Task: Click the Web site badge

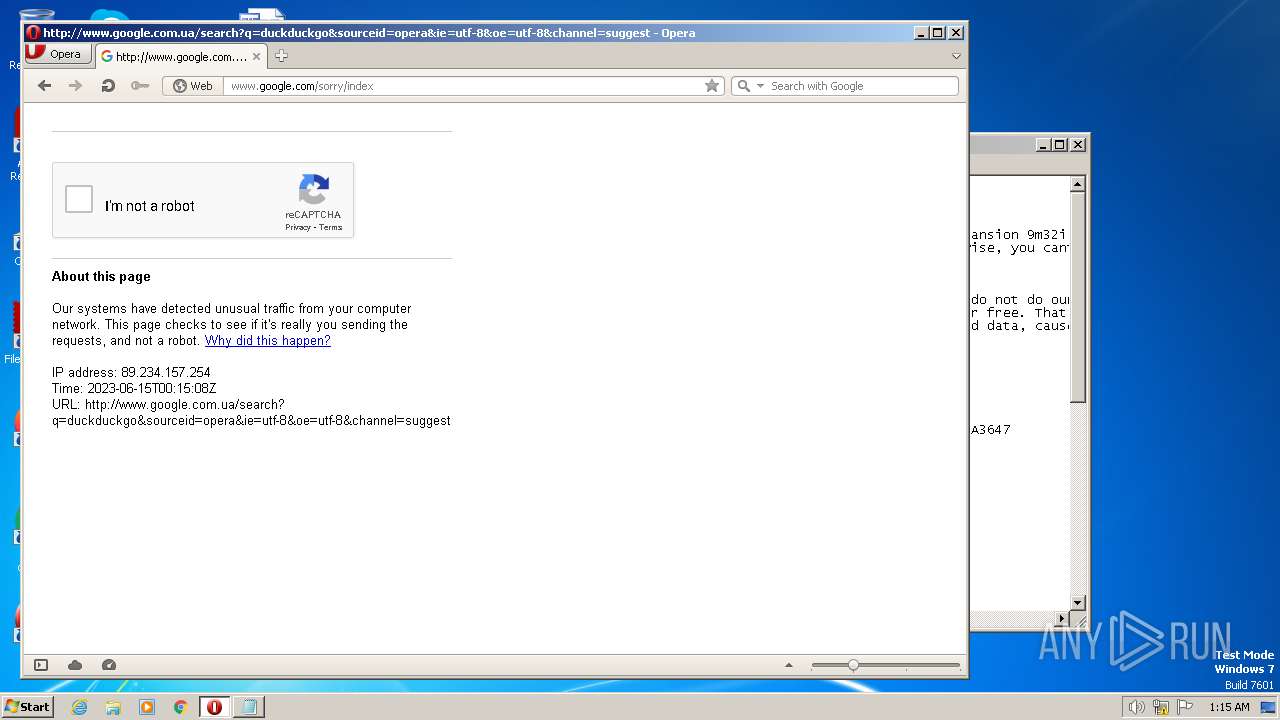Action: click(x=193, y=86)
